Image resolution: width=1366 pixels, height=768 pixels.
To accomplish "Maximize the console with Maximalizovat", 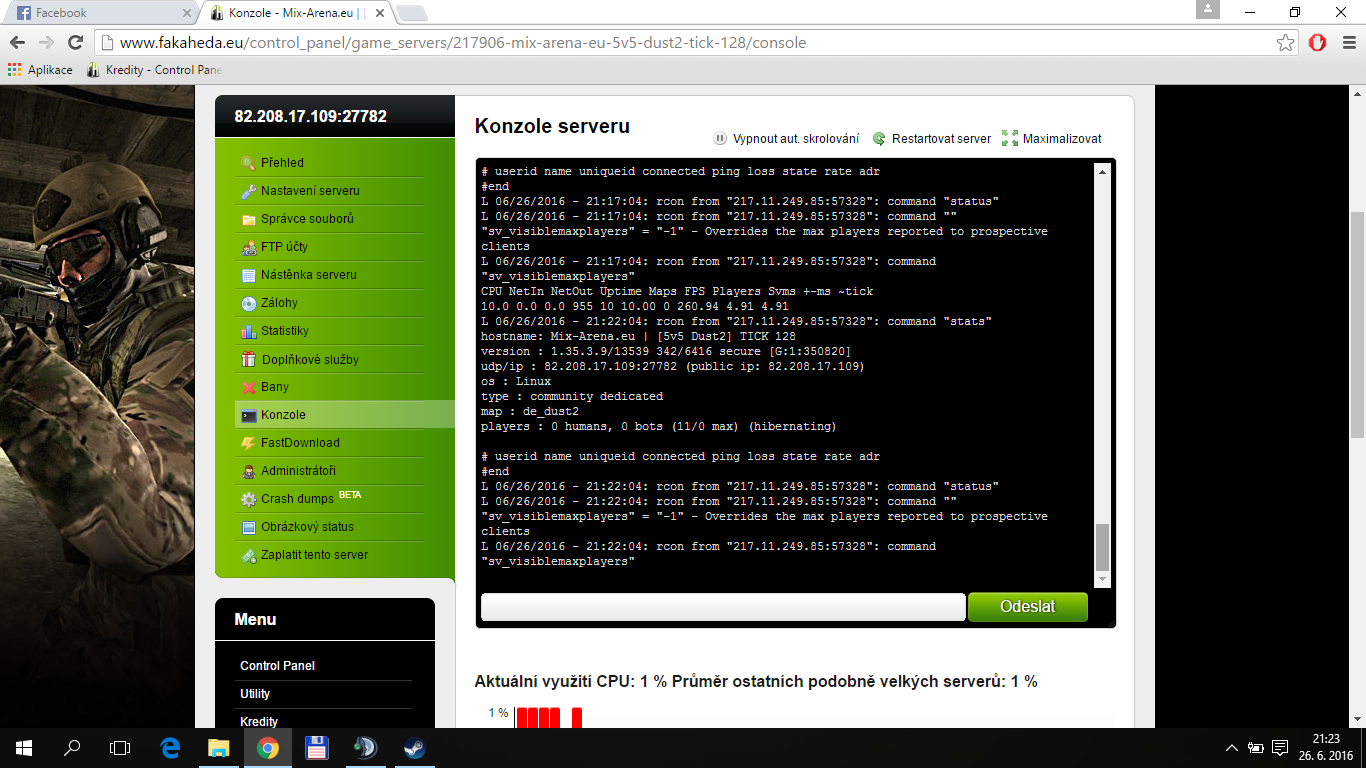I will pyautogui.click(x=1061, y=139).
